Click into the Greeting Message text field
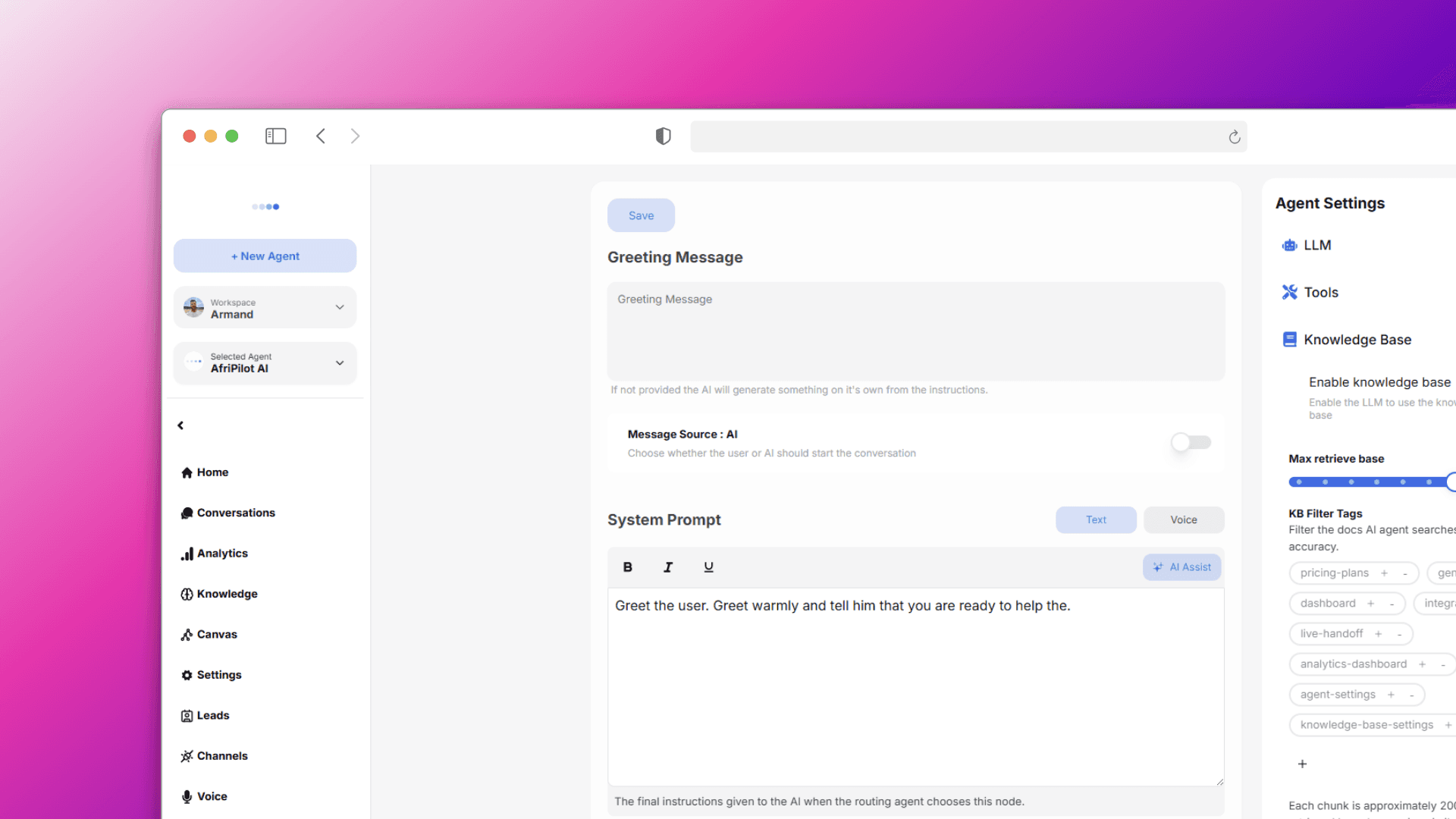The image size is (1456, 819). [915, 331]
